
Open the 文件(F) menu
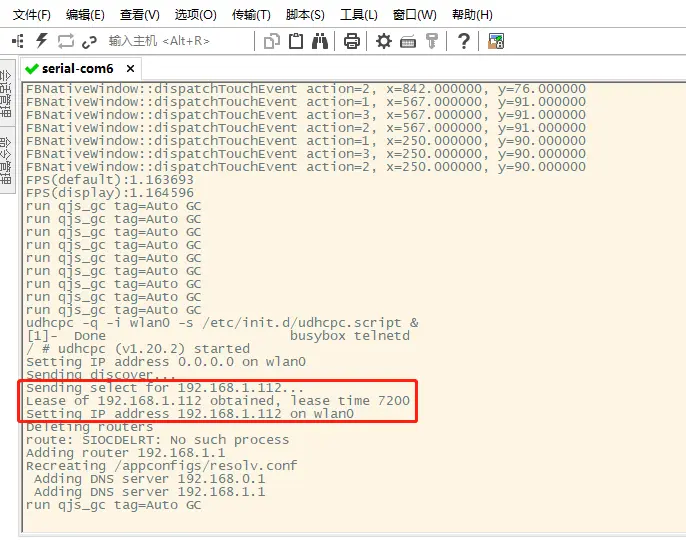pyautogui.click(x=32, y=15)
